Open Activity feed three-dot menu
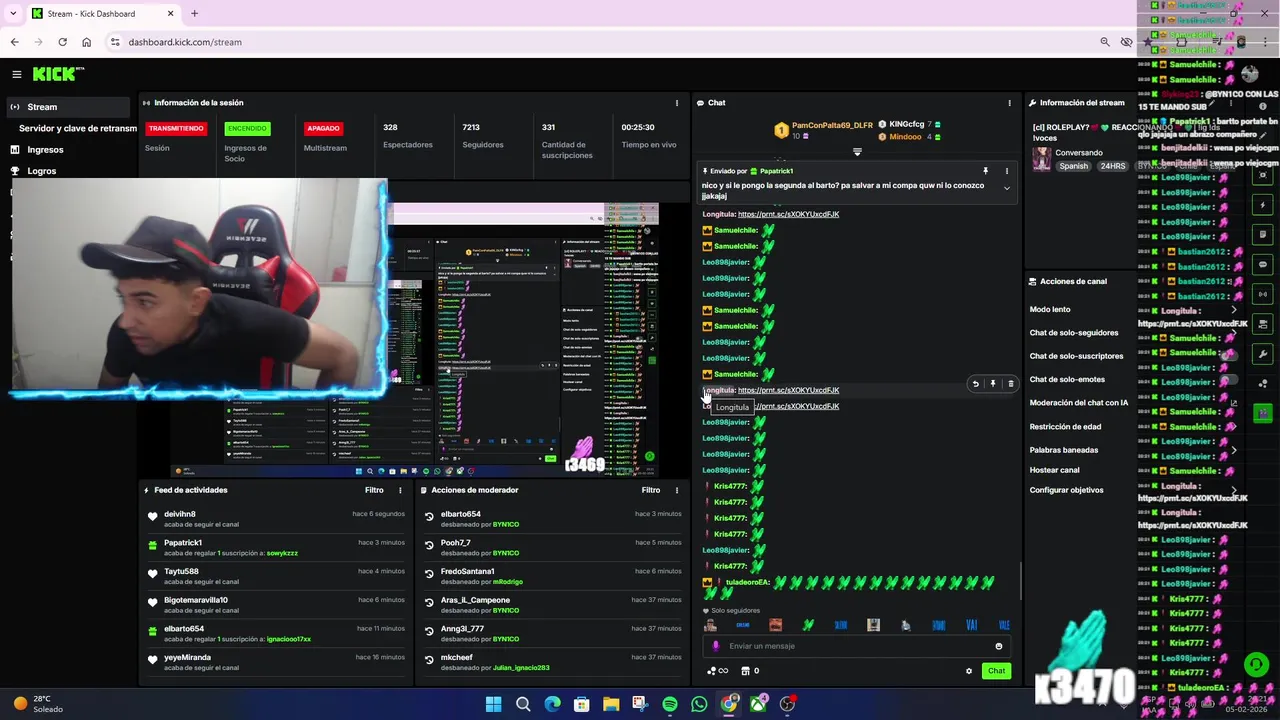 coord(400,491)
